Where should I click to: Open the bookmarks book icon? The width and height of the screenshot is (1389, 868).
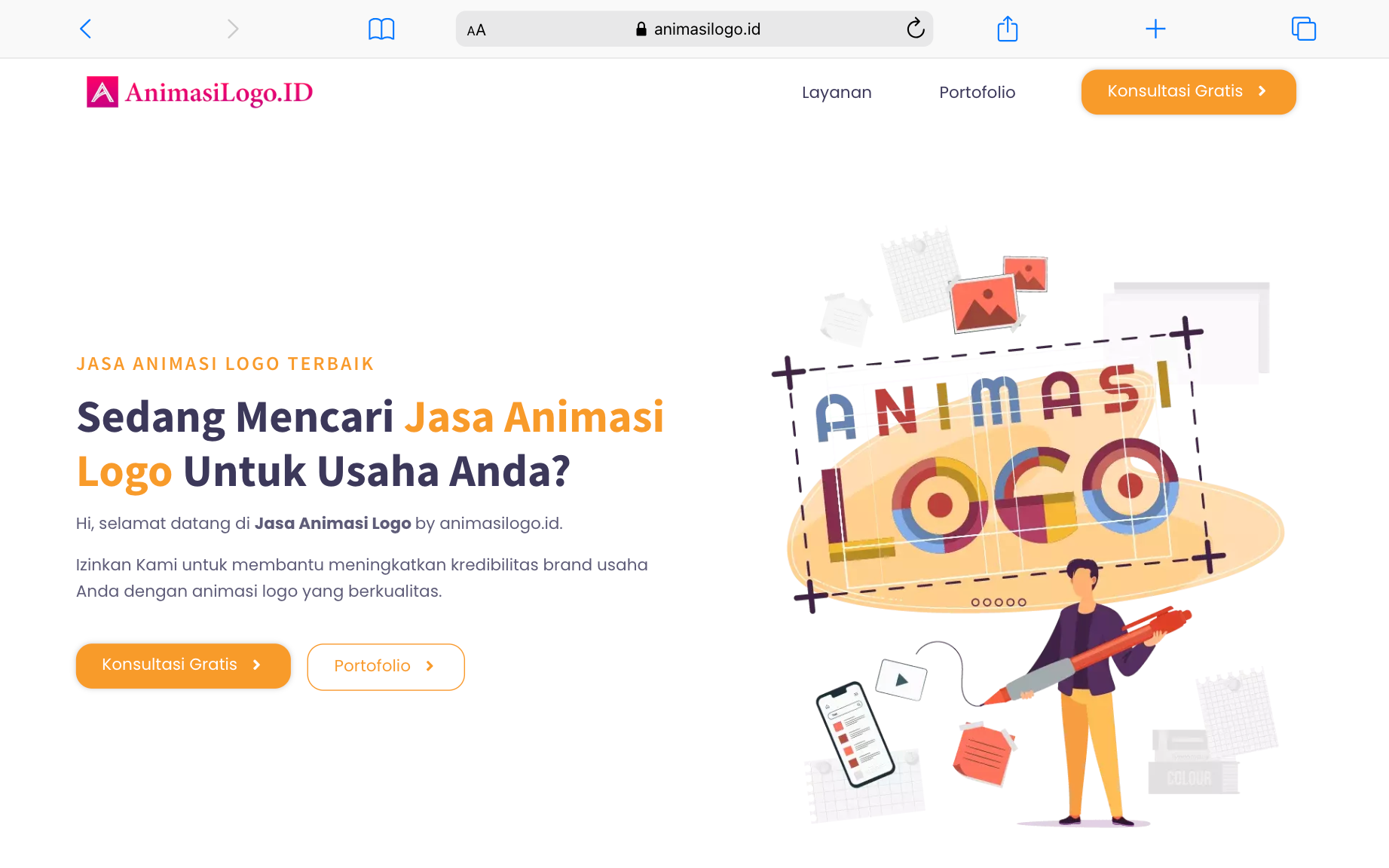(x=381, y=29)
